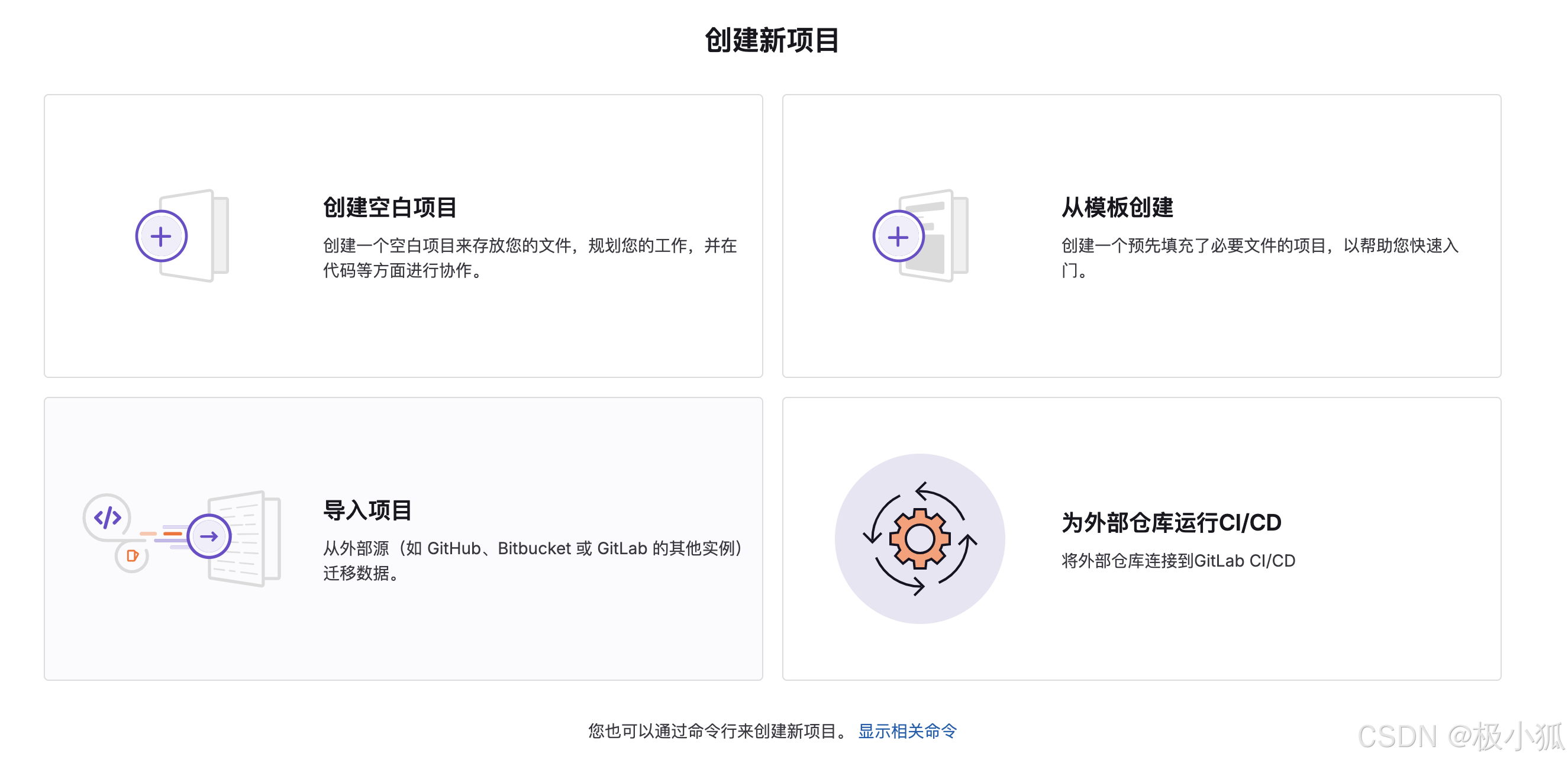
Task: Click the orange gear CI/CD icon
Action: coord(919,538)
